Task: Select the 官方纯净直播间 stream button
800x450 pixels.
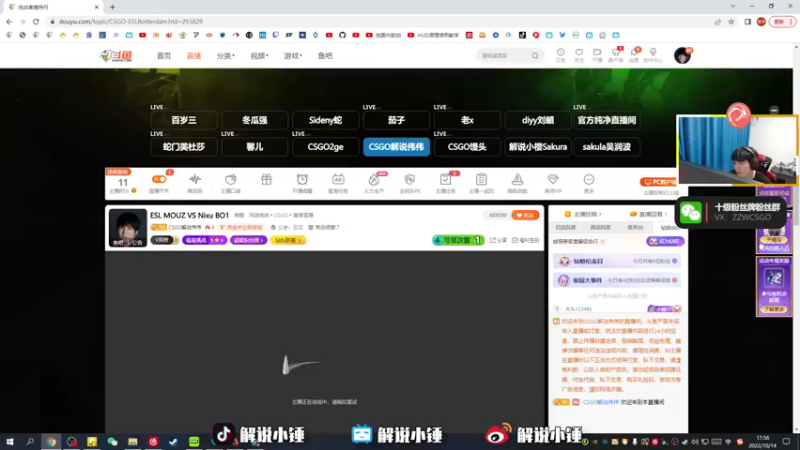Action: [x=607, y=120]
